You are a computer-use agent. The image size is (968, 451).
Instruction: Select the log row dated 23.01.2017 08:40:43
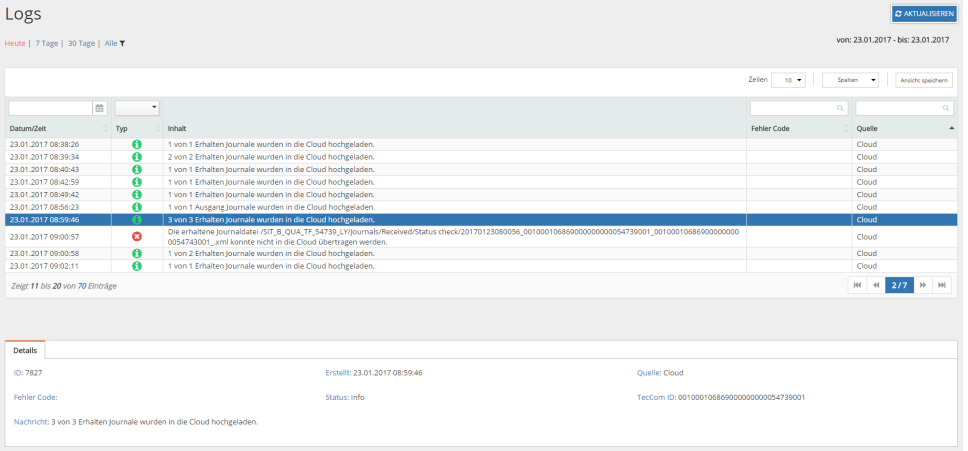(481, 169)
